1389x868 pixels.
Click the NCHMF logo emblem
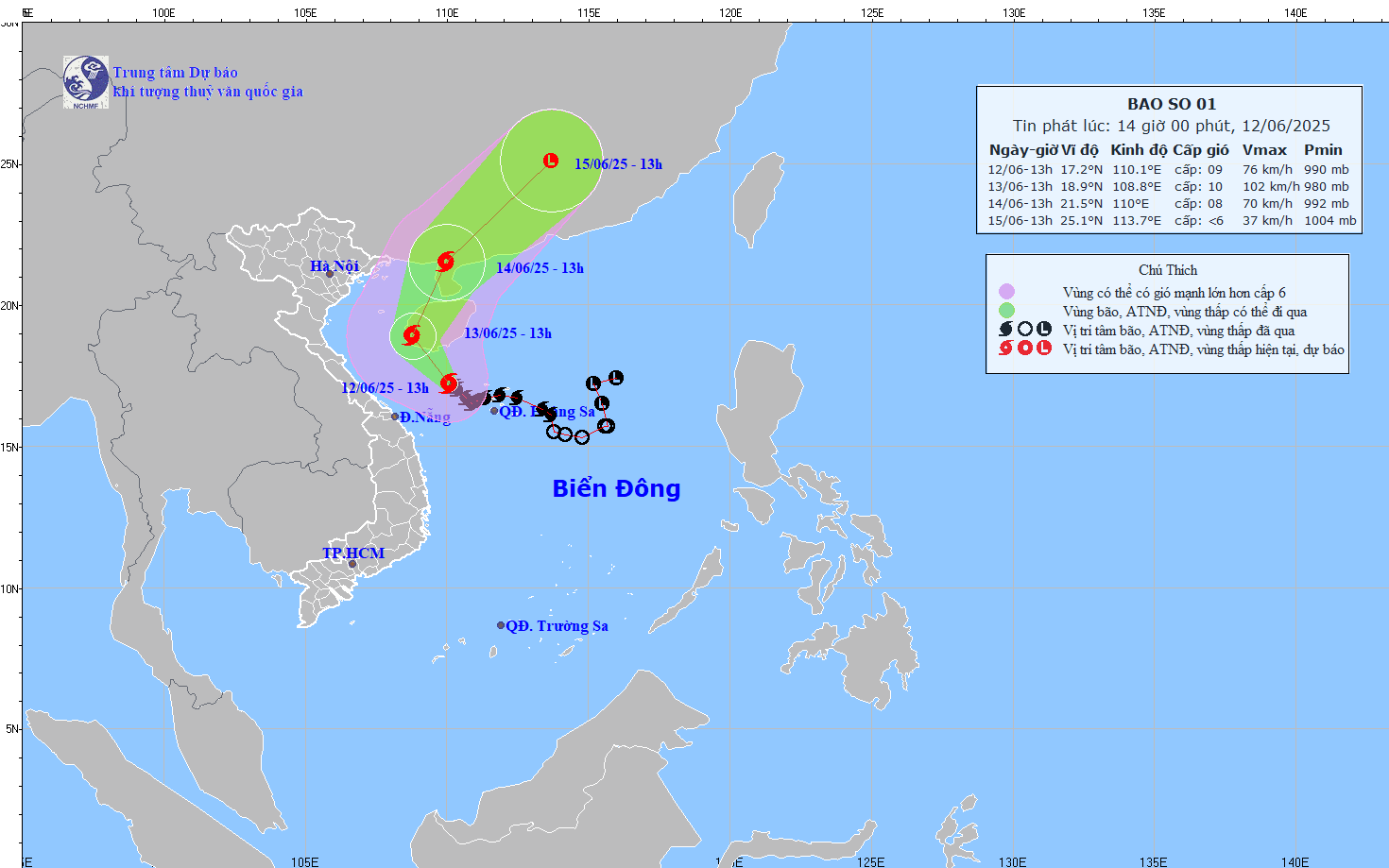click(86, 82)
